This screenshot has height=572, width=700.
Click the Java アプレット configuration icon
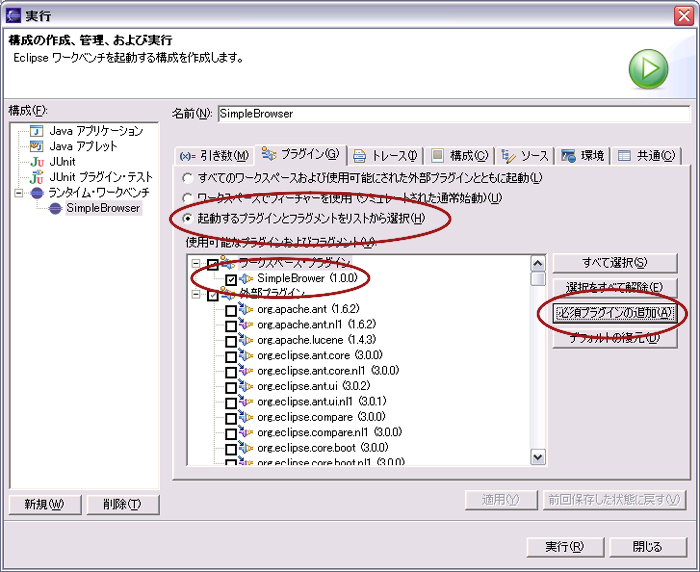click(x=36, y=146)
